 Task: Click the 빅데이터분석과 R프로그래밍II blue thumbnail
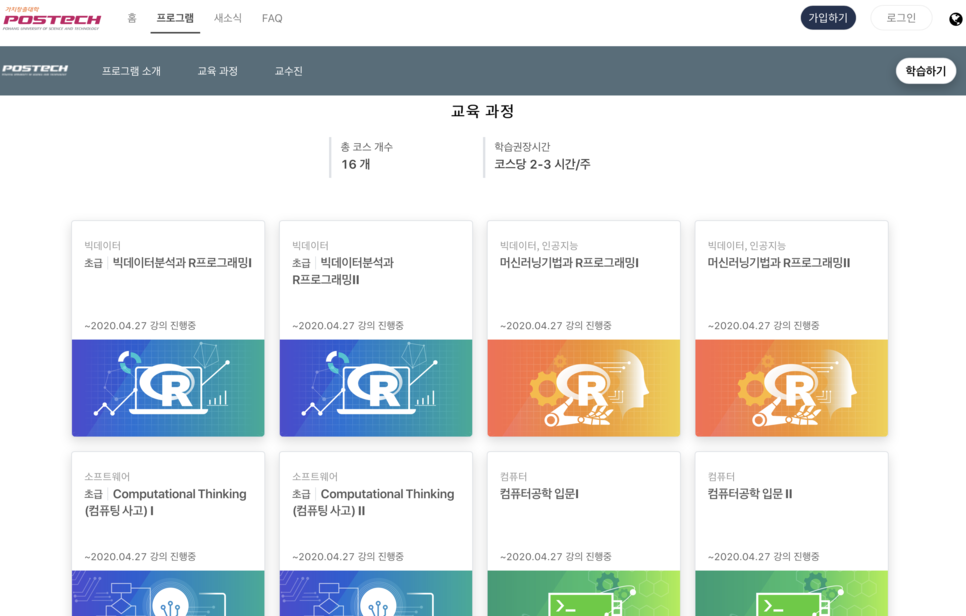pos(376,388)
